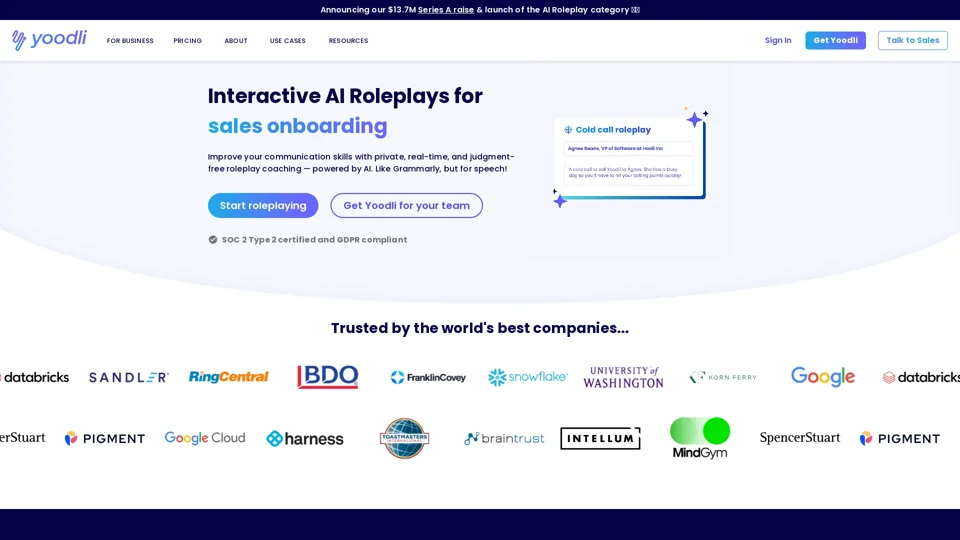Click the 'sales onboarding' headline text
The width and height of the screenshot is (960, 540).
point(298,126)
